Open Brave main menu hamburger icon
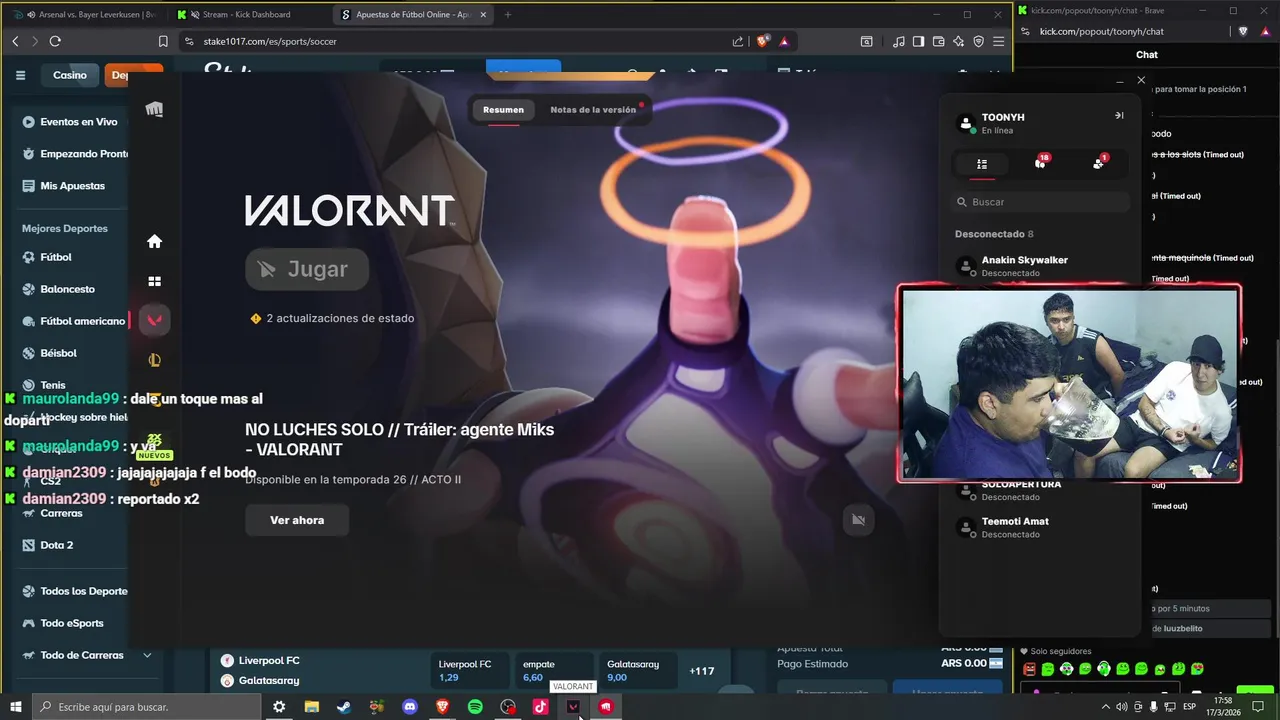This screenshot has width=1280, height=720. [x=998, y=41]
